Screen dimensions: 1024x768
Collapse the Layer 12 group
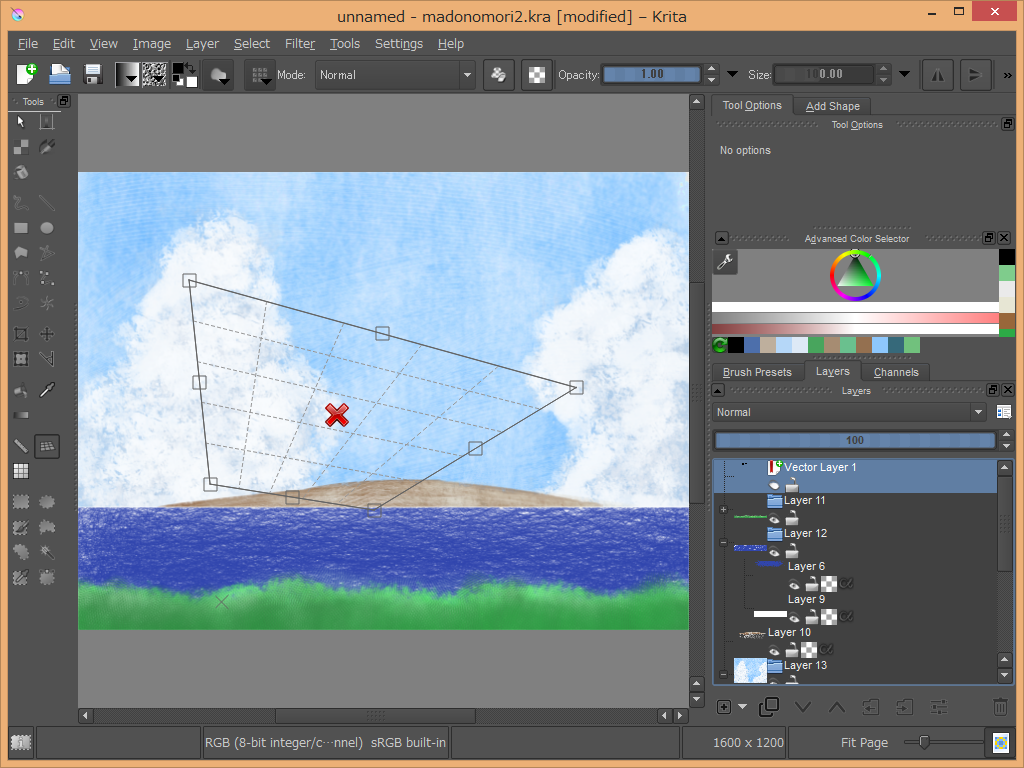(x=723, y=542)
